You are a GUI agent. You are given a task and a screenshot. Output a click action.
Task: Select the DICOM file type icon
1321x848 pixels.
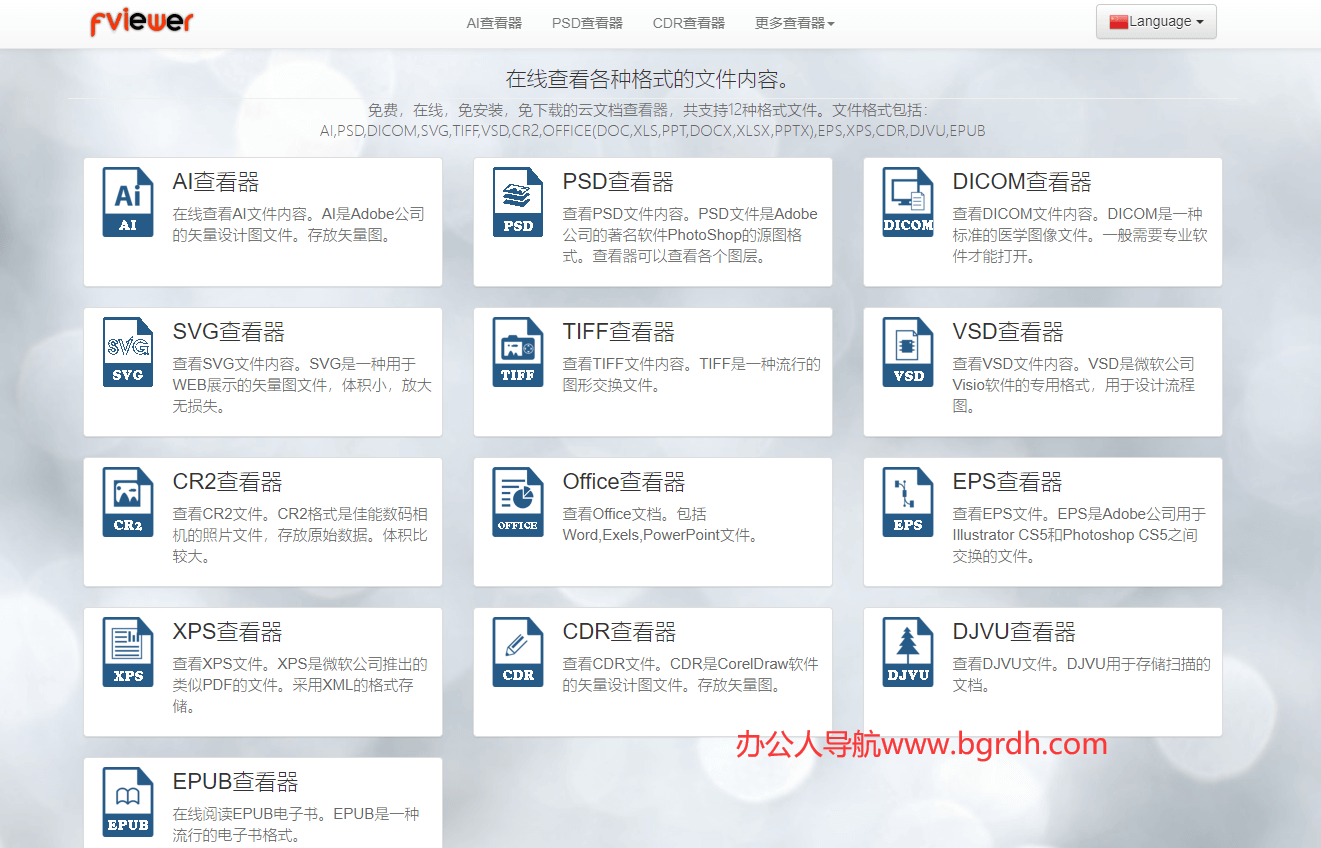click(x=908, y=202)
